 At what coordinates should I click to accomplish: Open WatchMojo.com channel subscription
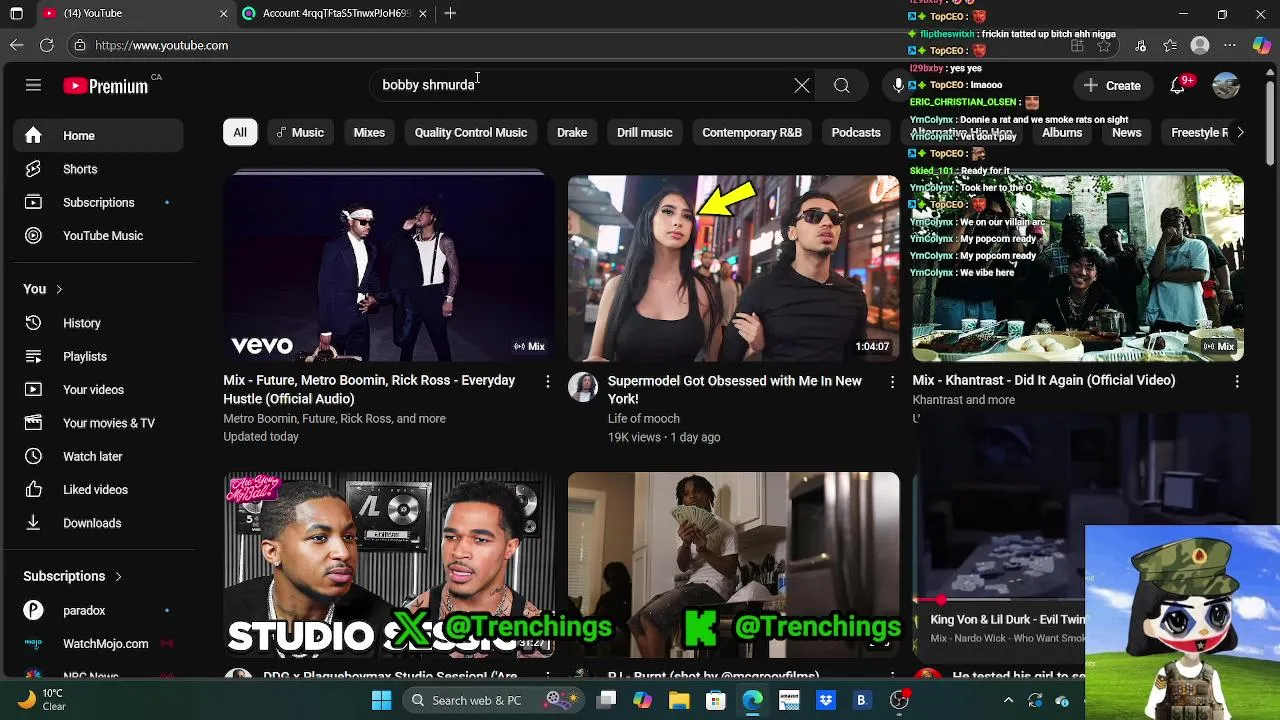(98, 644)
